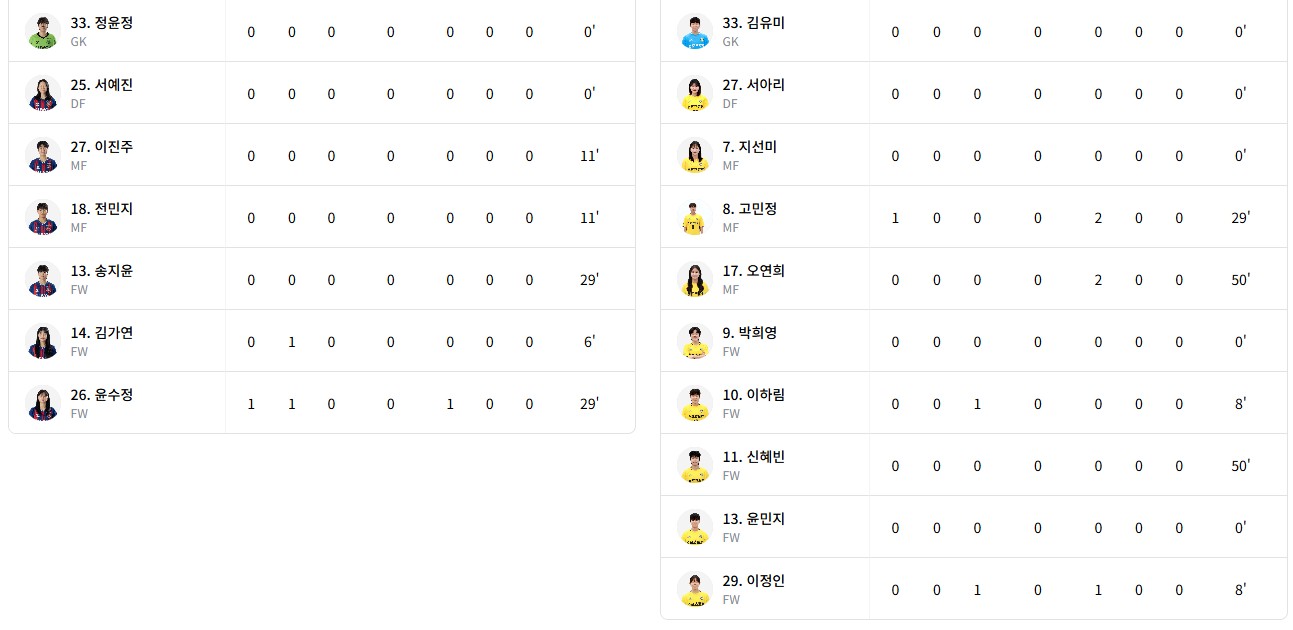1293x630 pixels.
Task: Click goalkeeper 정윤정's avatar photo
Action: click(43, 31)
